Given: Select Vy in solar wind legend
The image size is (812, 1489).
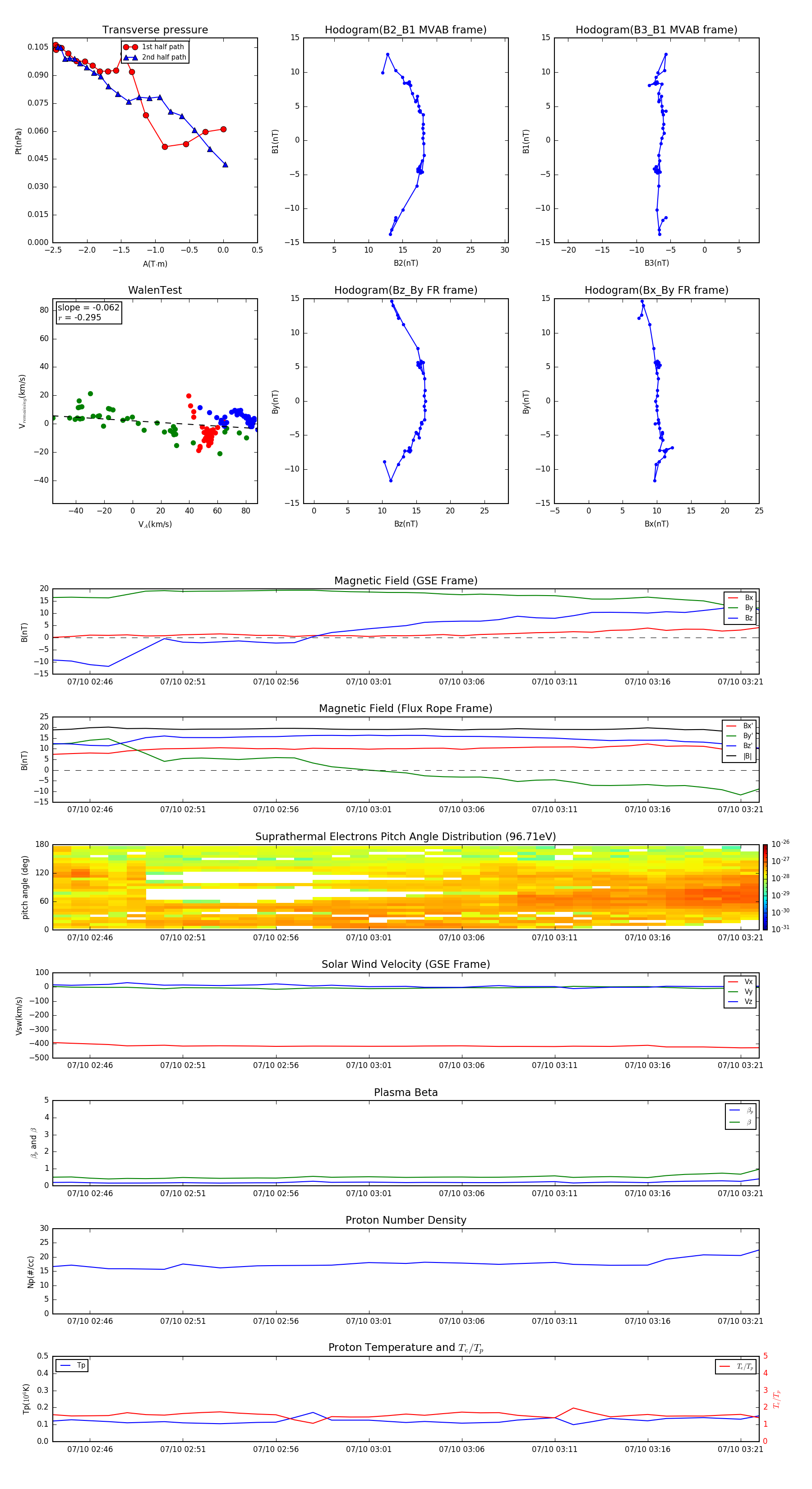Looking at the screenshot, I should (x=740, y=991).
